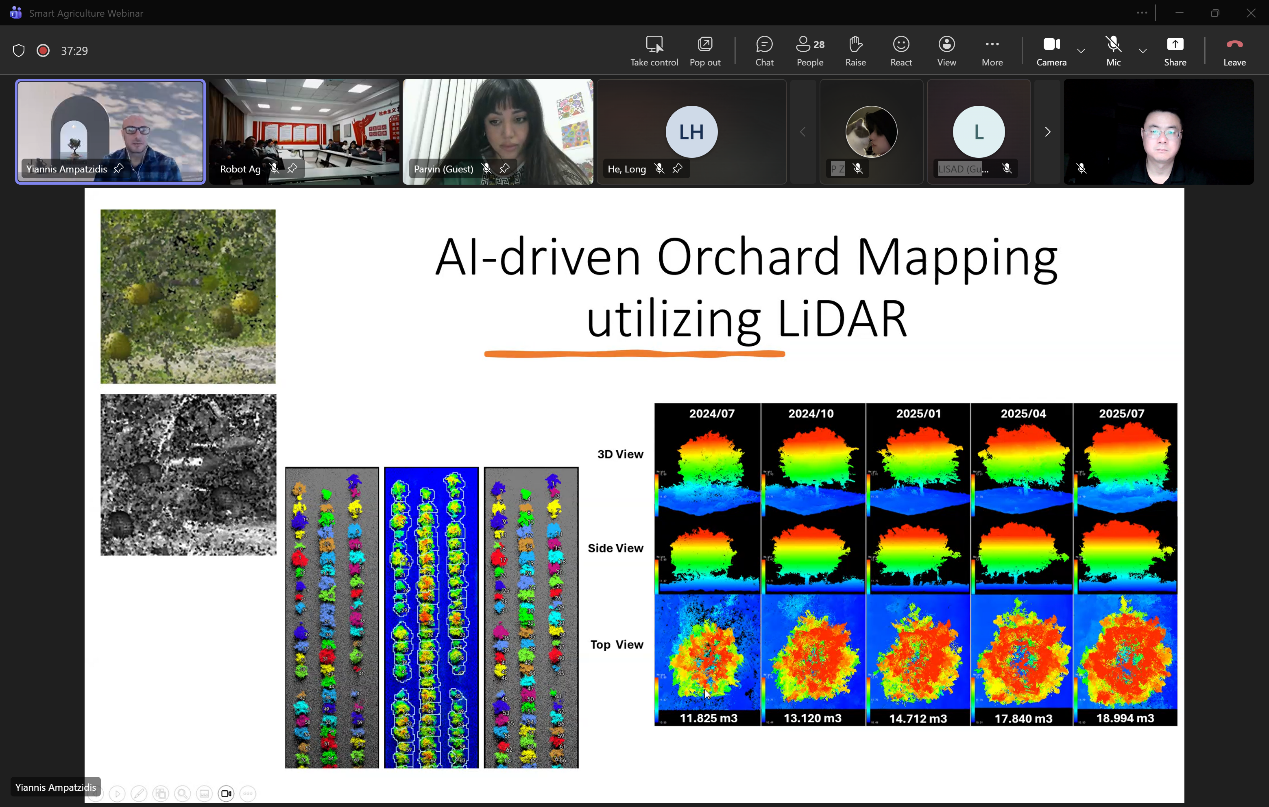Screen dimensions: 1269x807
Task: Select Parvin (Guest) video tile
Action: point(497,130)
